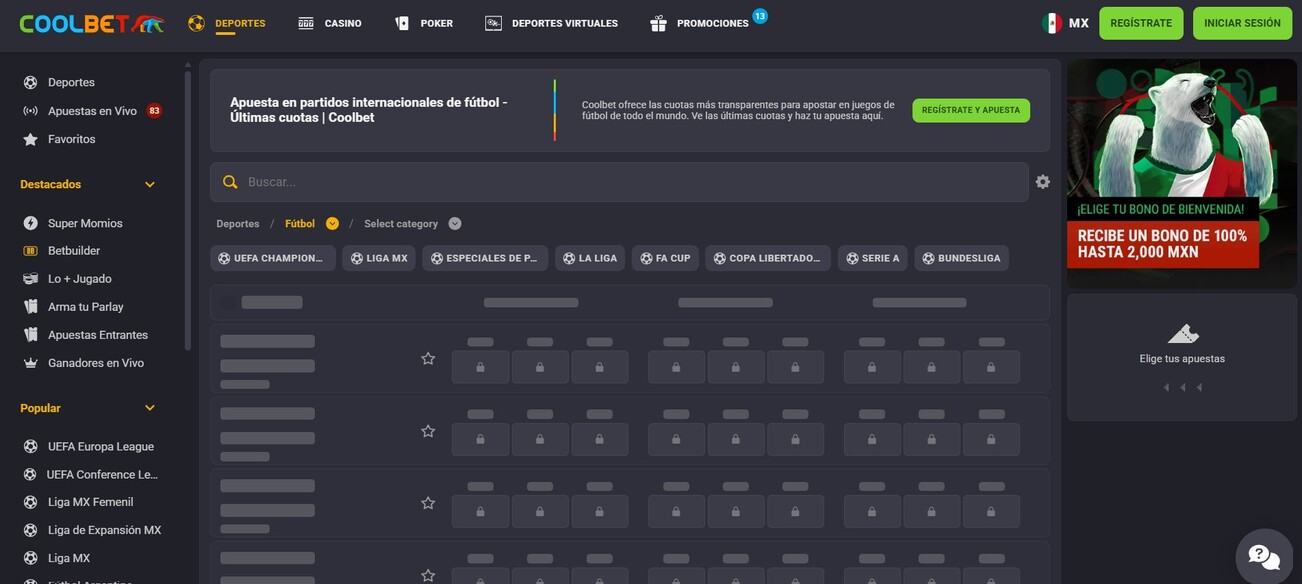Open the Deportes top navigation tab
Image resolution: width=1302 pixels, height=584 pixels.
[227, 23]
